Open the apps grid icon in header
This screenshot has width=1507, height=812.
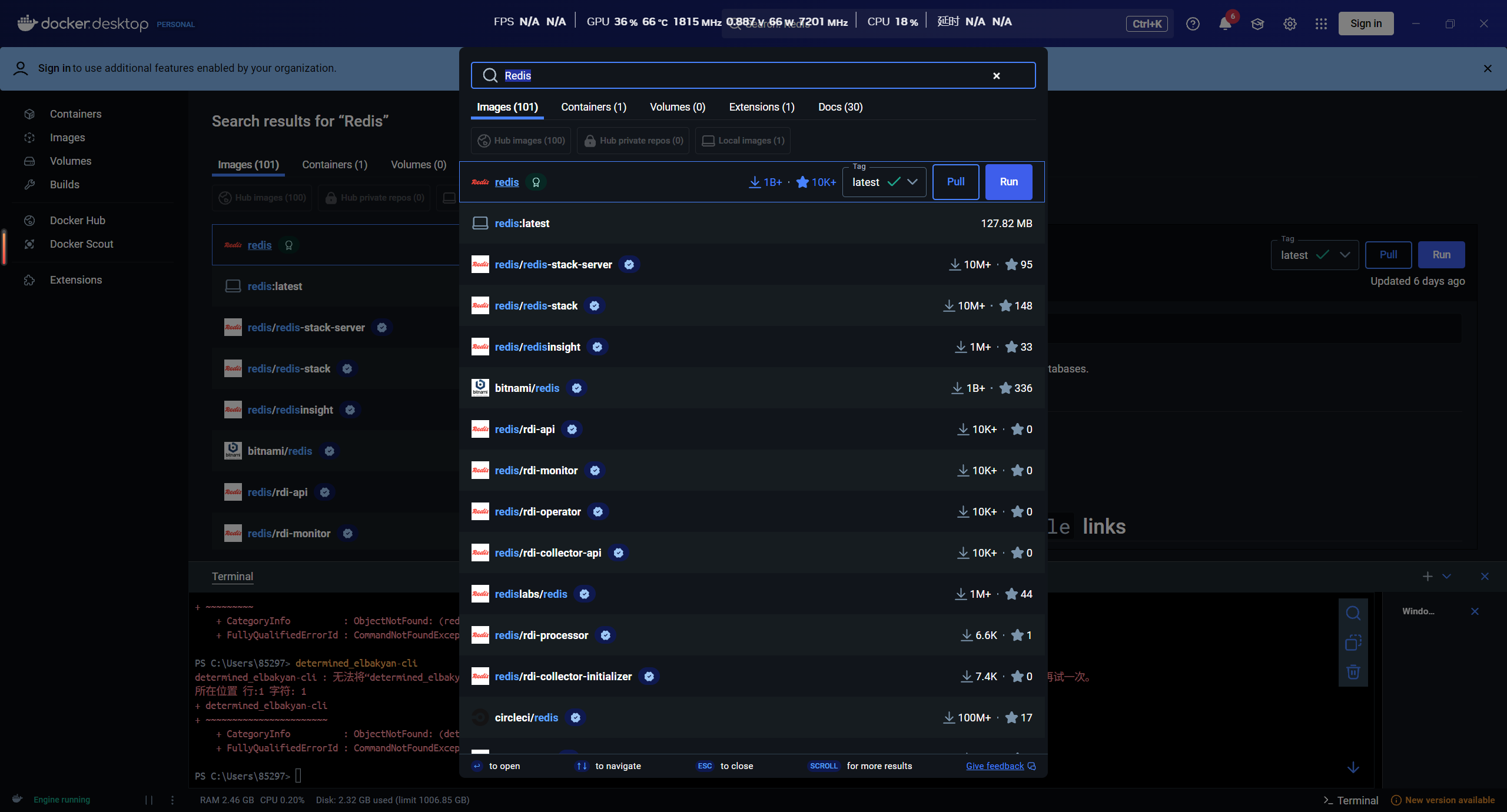[x=1321, y=24]
